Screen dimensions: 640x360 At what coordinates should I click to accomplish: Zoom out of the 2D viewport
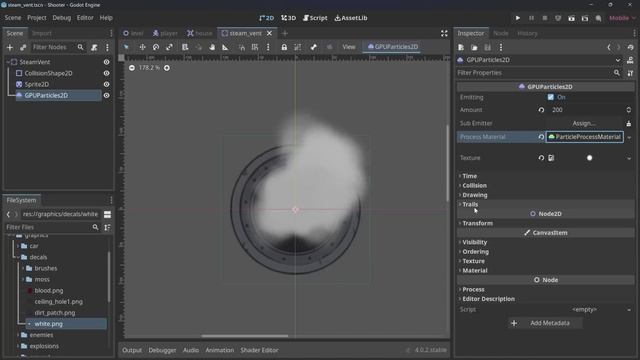[132, 68]
